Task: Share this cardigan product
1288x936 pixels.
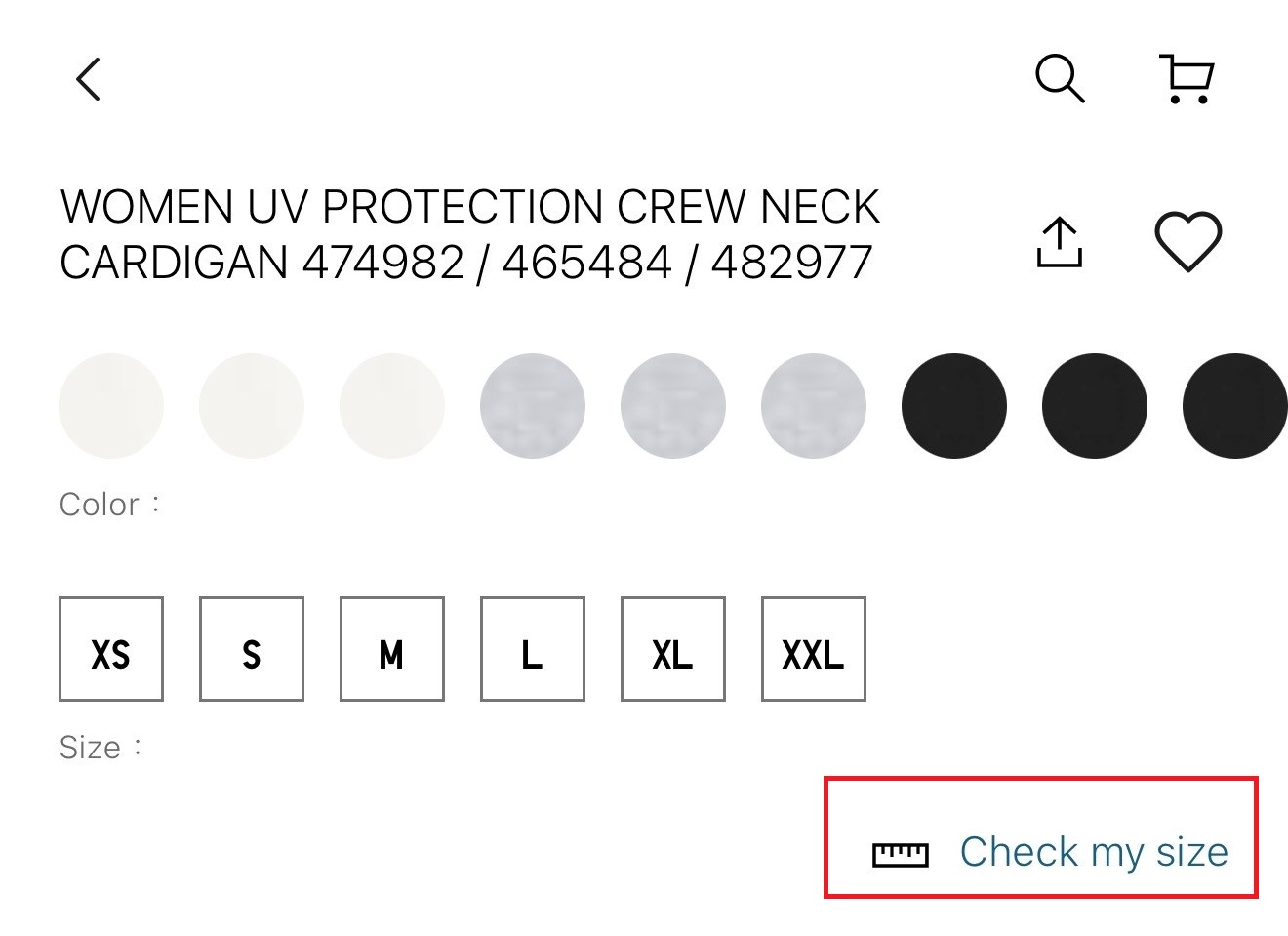Action: point(1059,242)
